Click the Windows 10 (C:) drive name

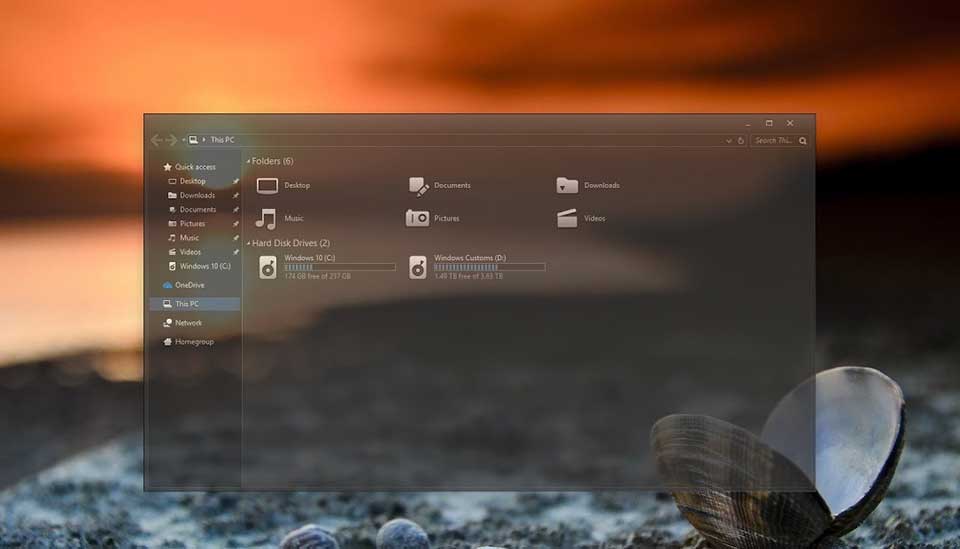tap(309, 258)
